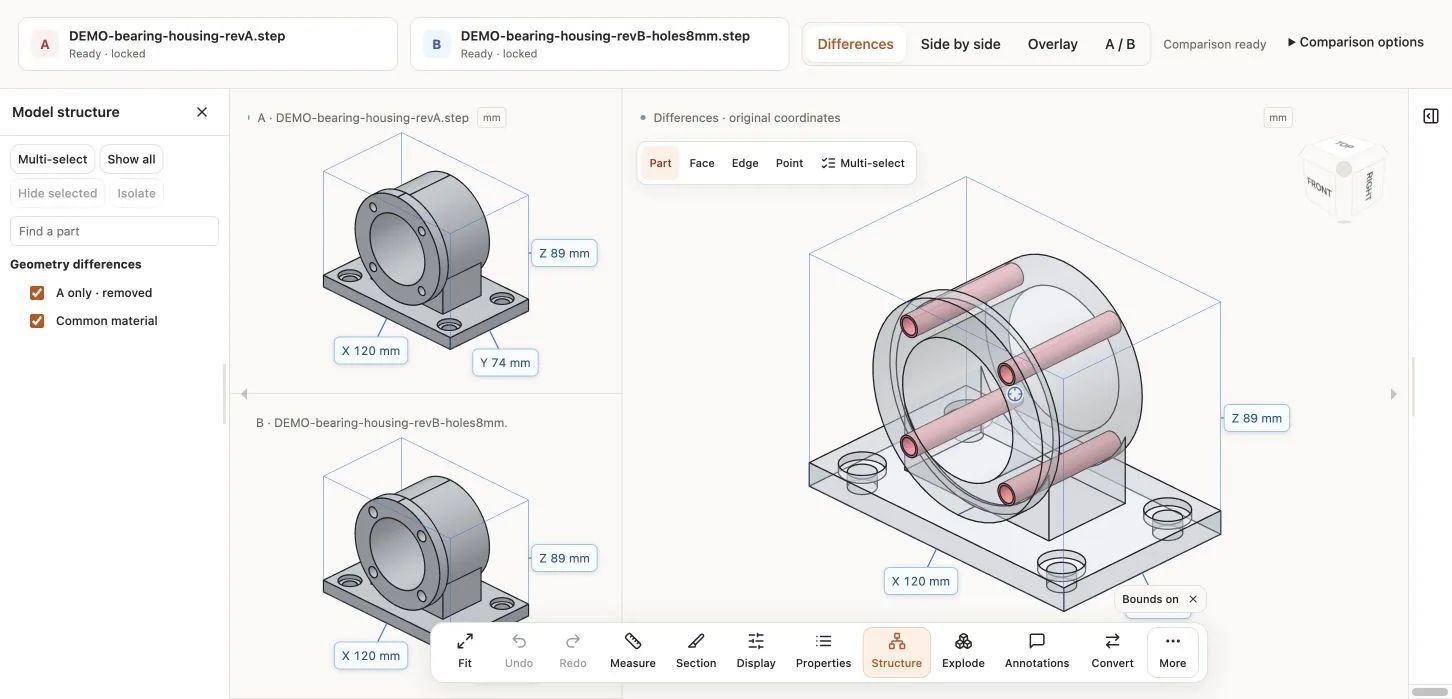Open the Section tool
This screenshot has width=1452, height=699.
pyautogui.click(x=696, y=651)
